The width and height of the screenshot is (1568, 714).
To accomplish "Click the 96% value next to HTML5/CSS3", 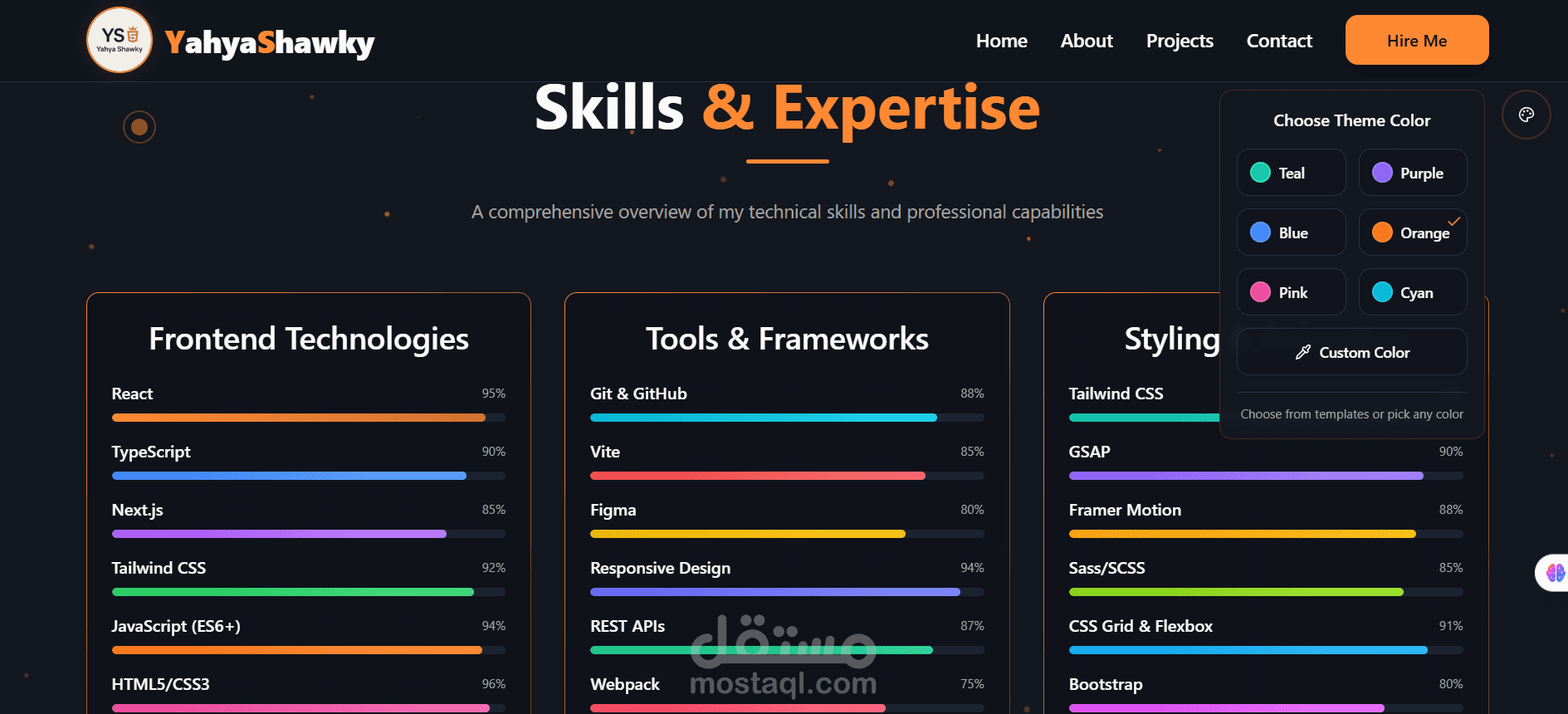I will pyautogui.click(x=494, y=683).
